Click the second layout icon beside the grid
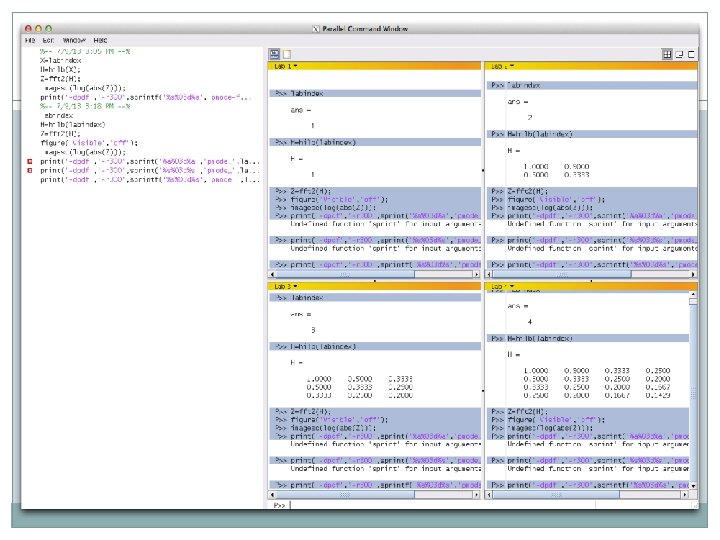 [x=680, y=53]
